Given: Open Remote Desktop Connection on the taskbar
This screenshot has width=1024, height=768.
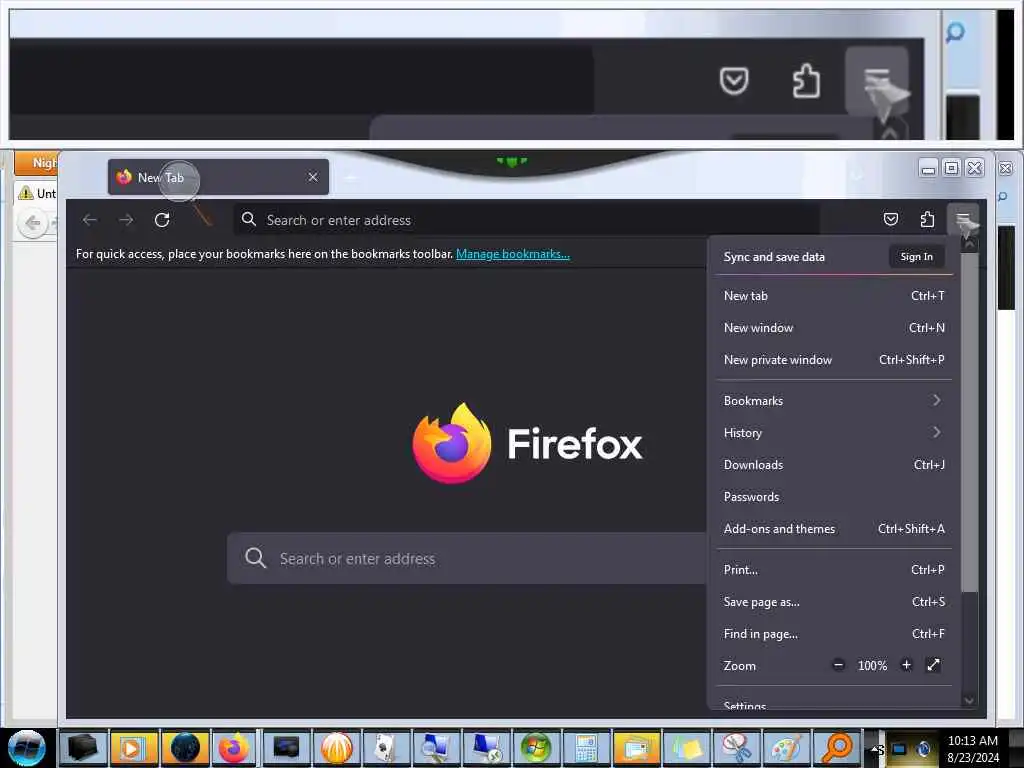Looking at the screenshot, I should click(487, 748).
